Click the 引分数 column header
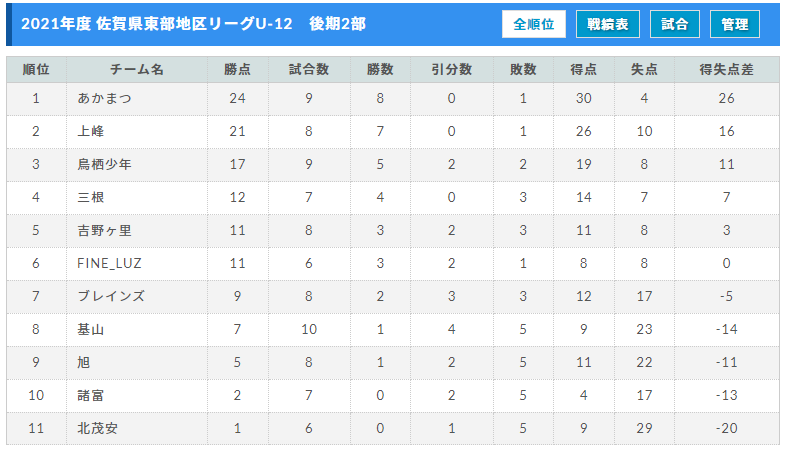 (451, 69)
